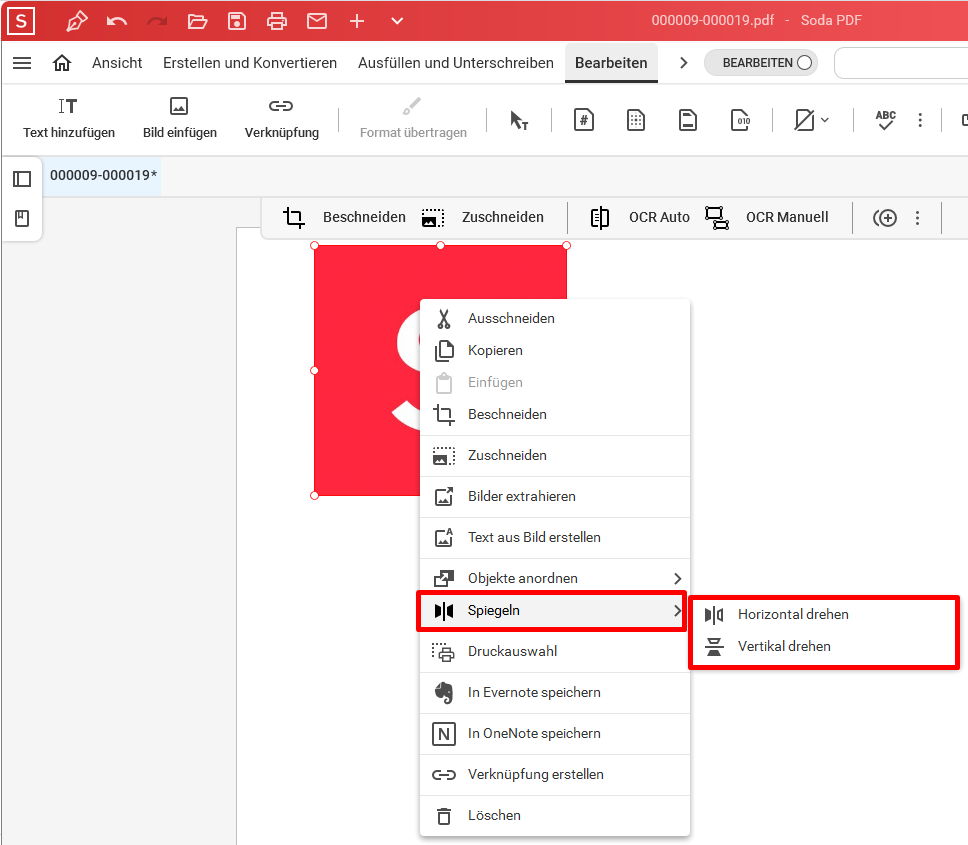Click the Bates numbering 010 icon
The height and width of the screenshot is (845, 968).
(x=740, y=120)
